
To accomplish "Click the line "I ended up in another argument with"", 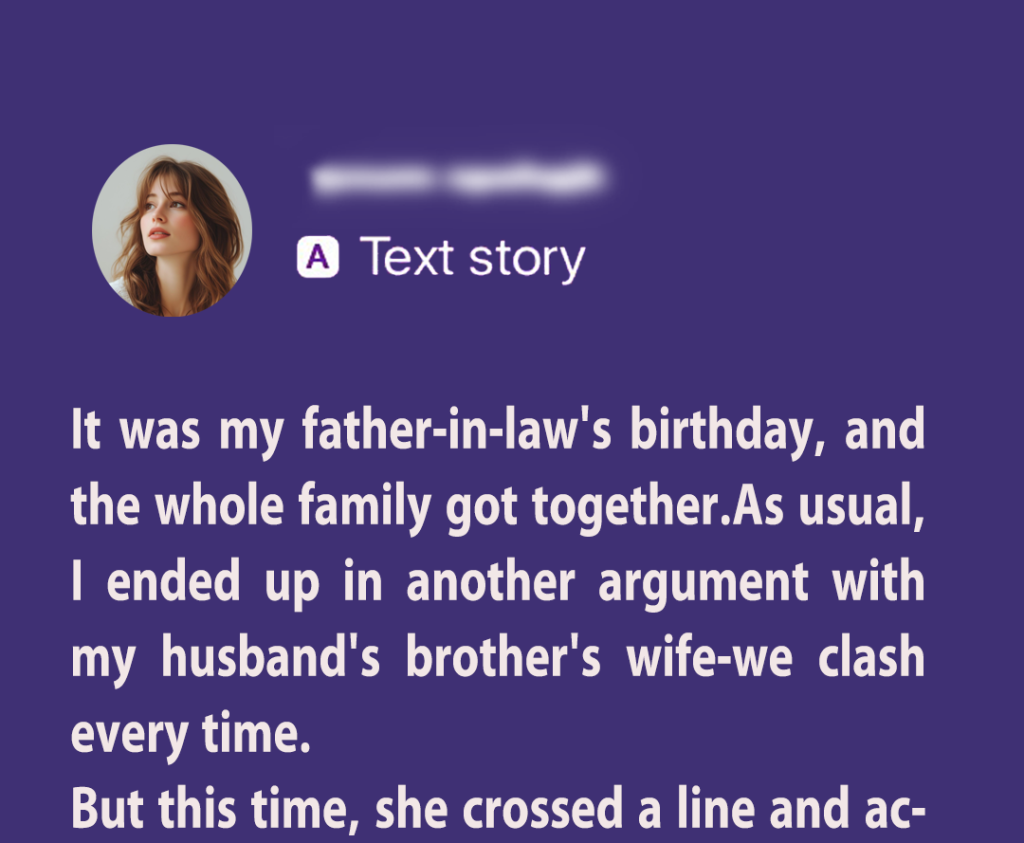I will [497, 583].
